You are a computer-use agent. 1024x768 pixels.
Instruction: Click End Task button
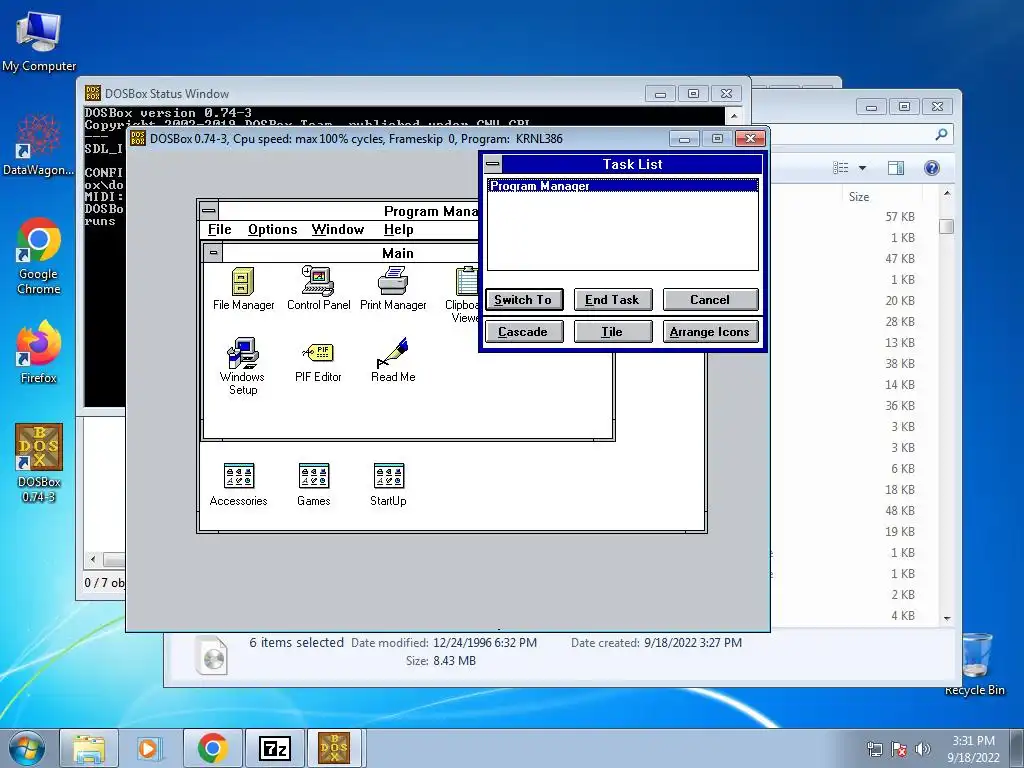[613, 300]
